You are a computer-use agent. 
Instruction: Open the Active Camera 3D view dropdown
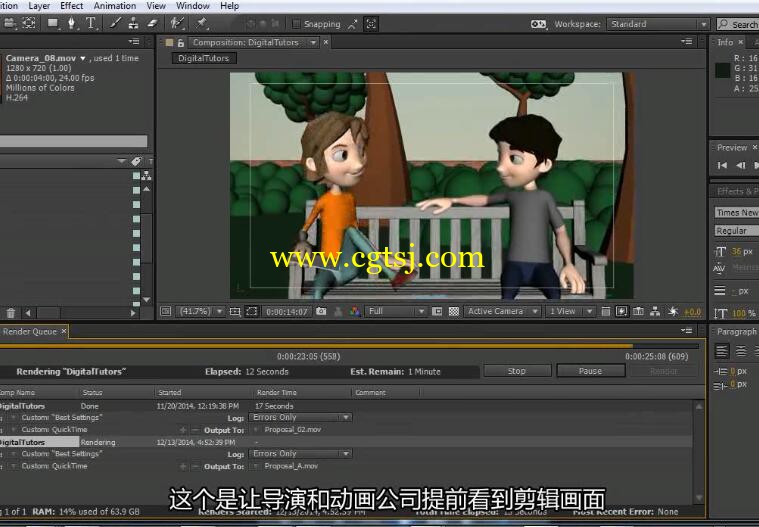[502, 311]
